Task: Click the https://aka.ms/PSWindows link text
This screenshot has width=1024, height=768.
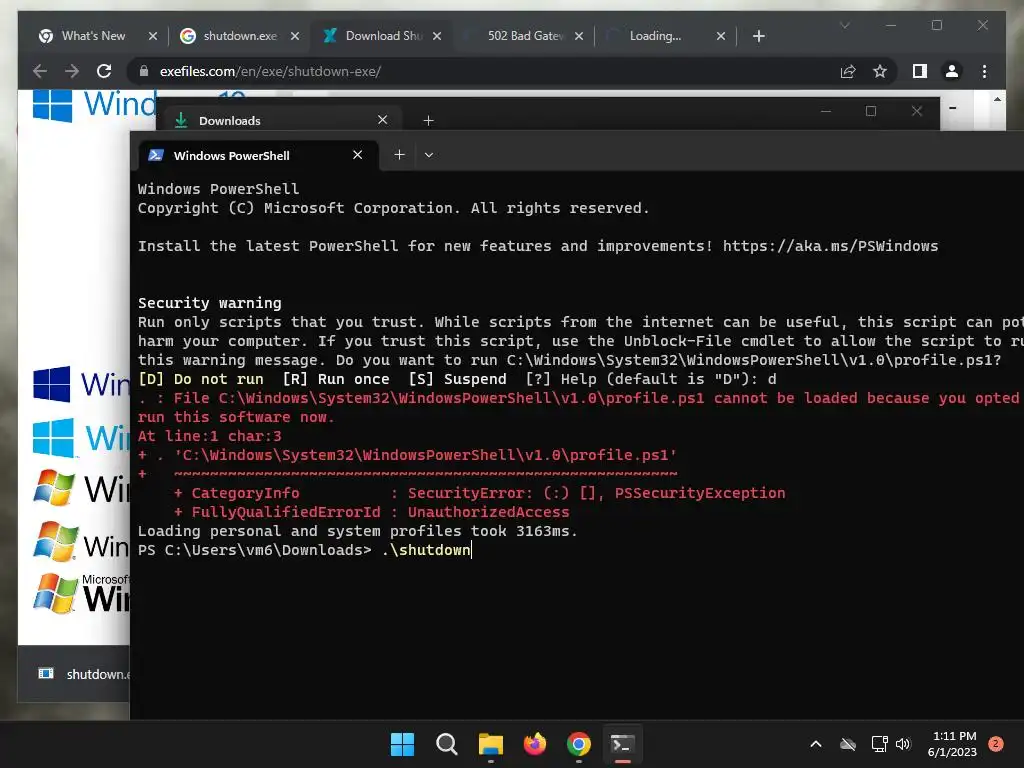Action: [830, 246]
